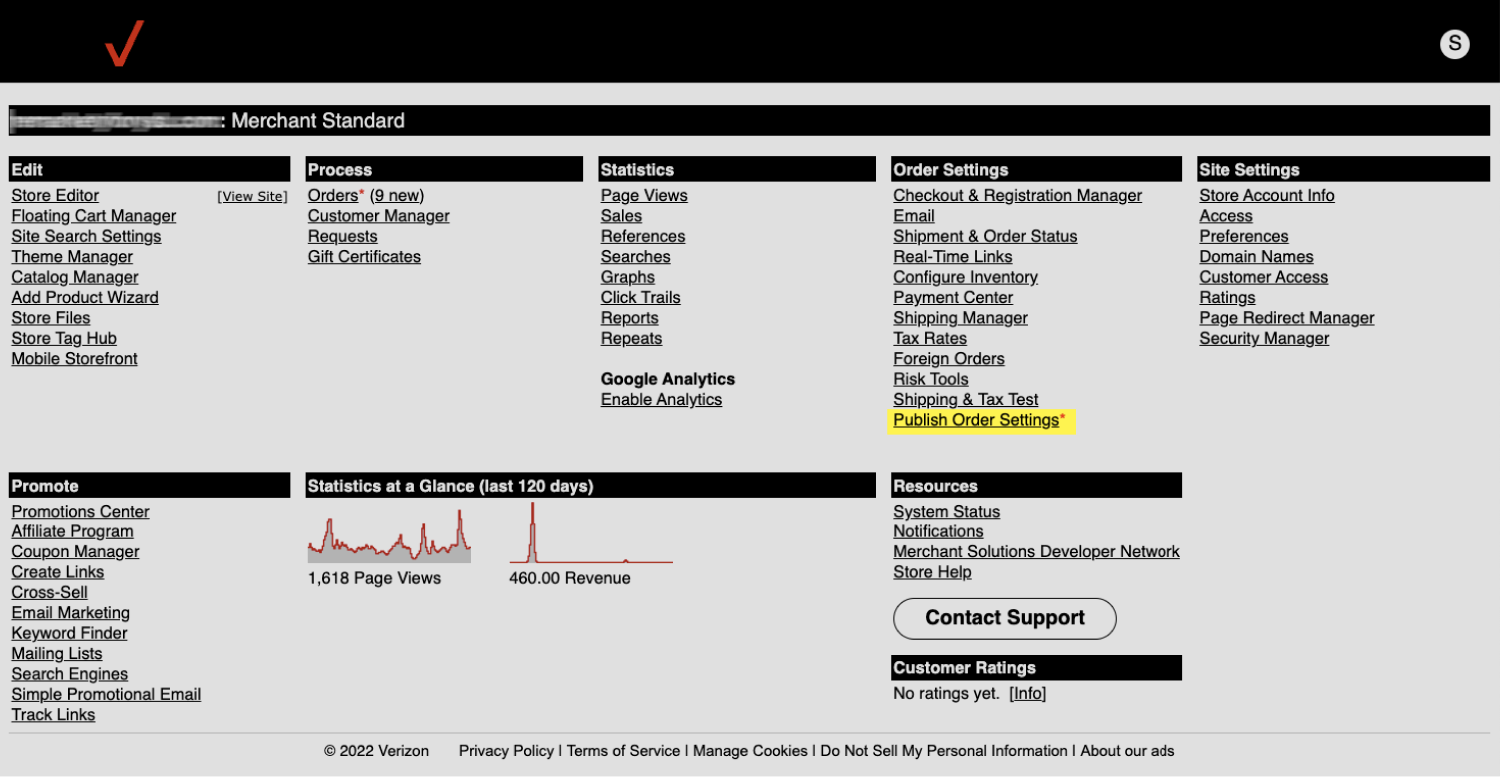This screenshot has height=777, width=1500.
Task: Open the Orders link
Action: tap(333, 196)
